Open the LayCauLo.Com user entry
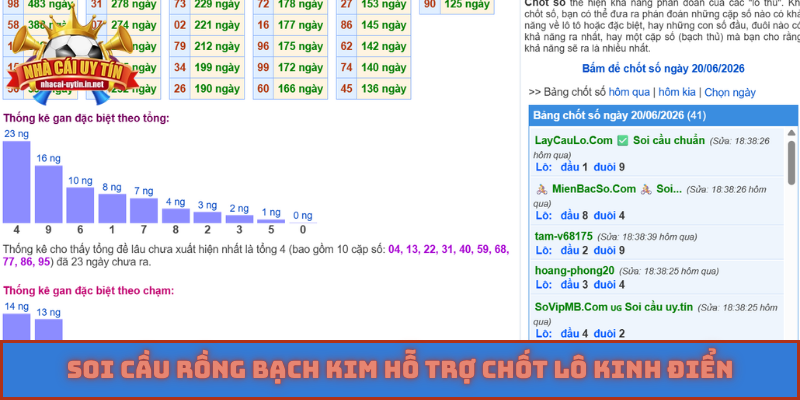Screen dimensions: 800x400 pyautogui.click(x=573, y=140)
